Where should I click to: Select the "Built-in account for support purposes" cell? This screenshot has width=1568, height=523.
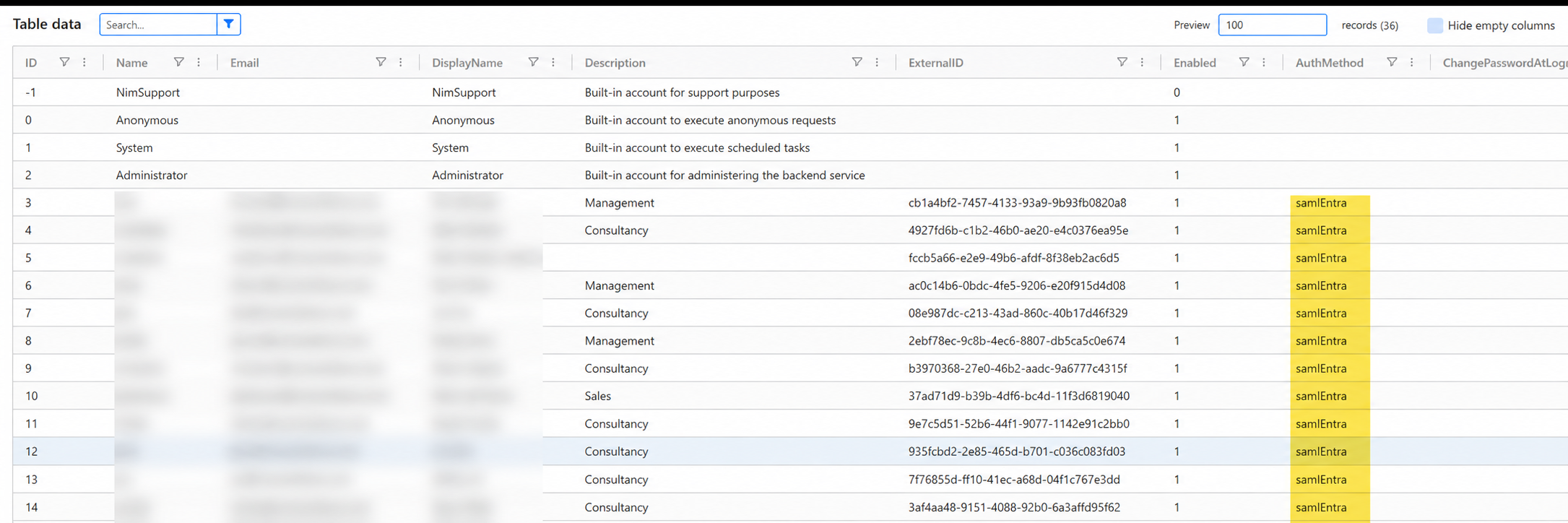(683, 92)
